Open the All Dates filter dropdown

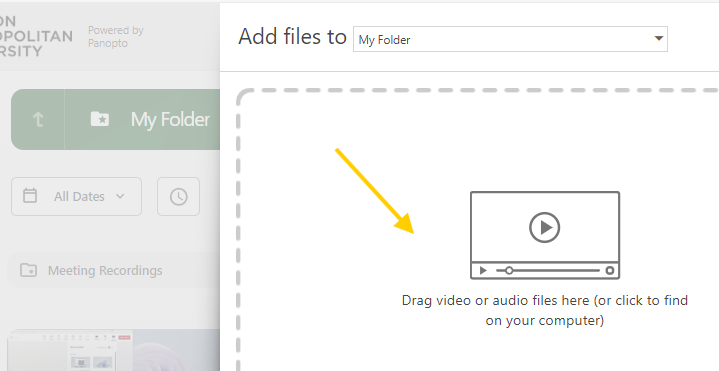(77, 196)
